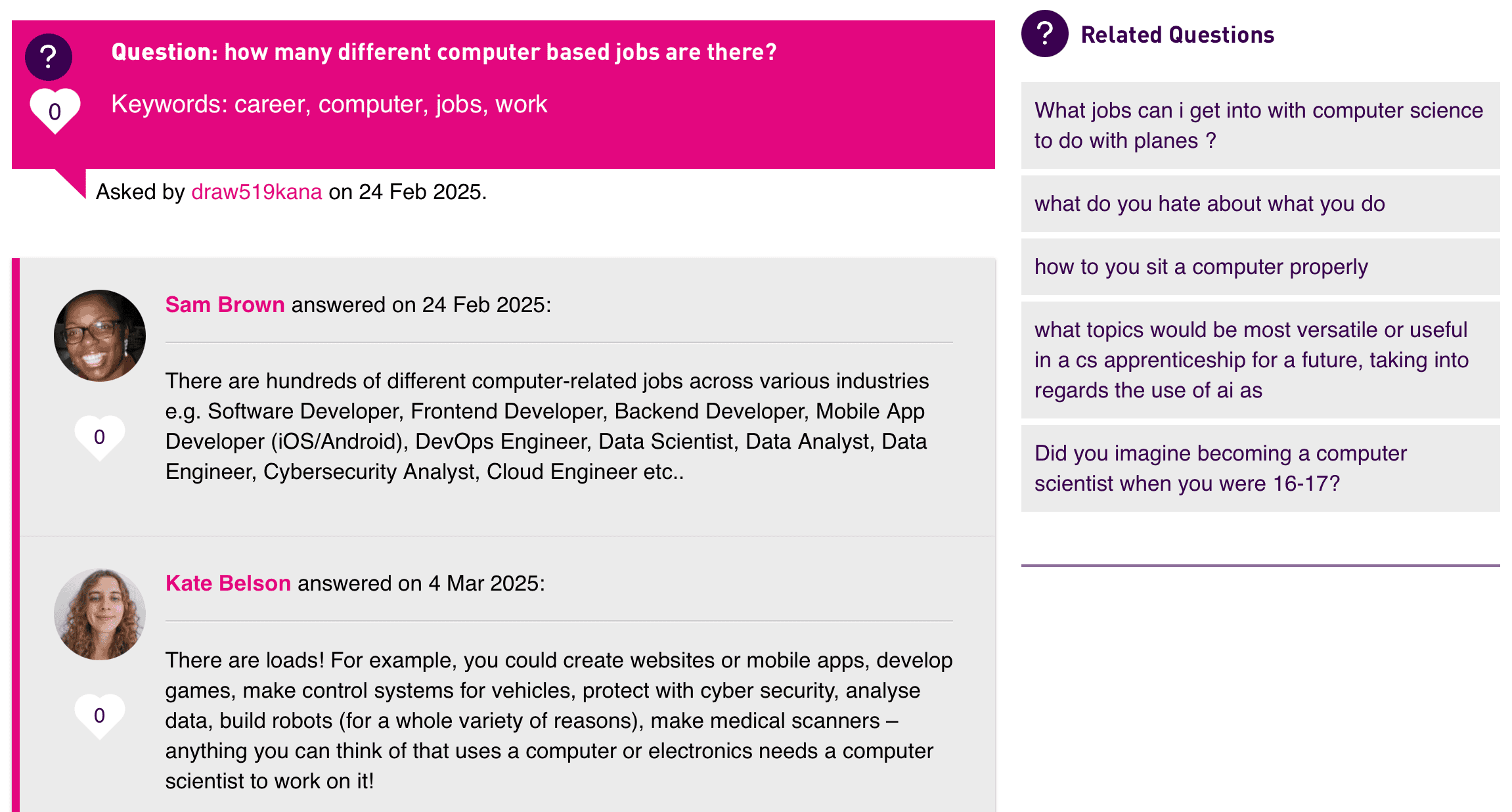This screenshot has height=812, width=1512.
Task: Open "Did you imagine becoming a computer scientist" question
Action: [x=1220, y=468]
